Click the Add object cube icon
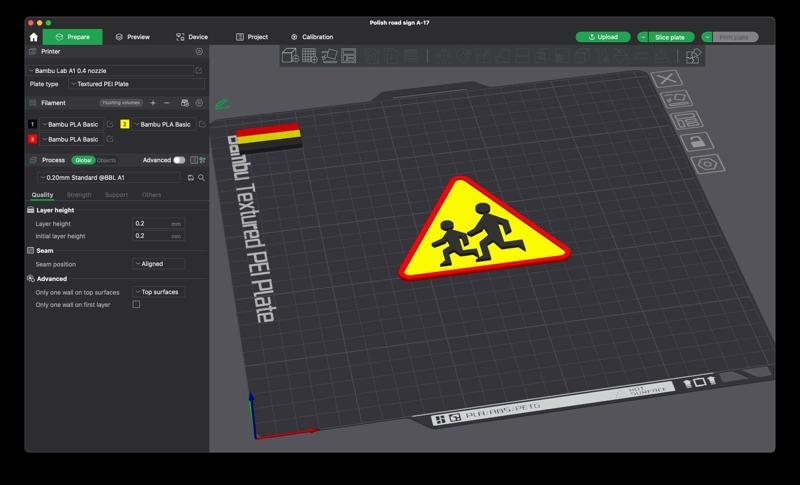800x485 pixels. (289, 55)
